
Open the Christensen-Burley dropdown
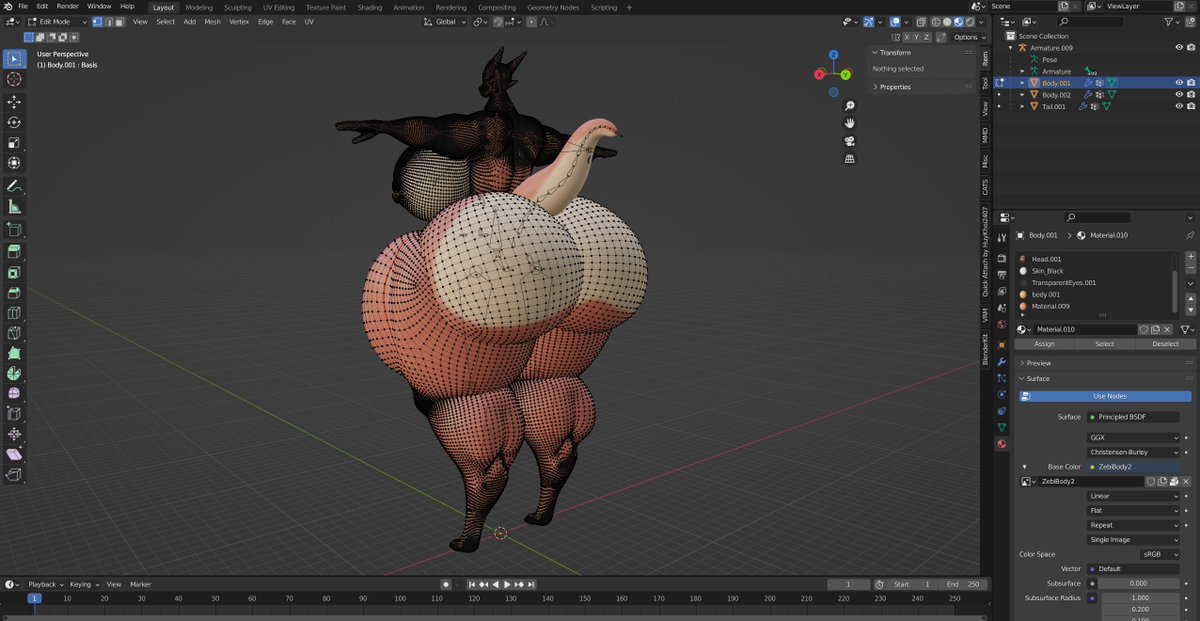(1134, 452)
